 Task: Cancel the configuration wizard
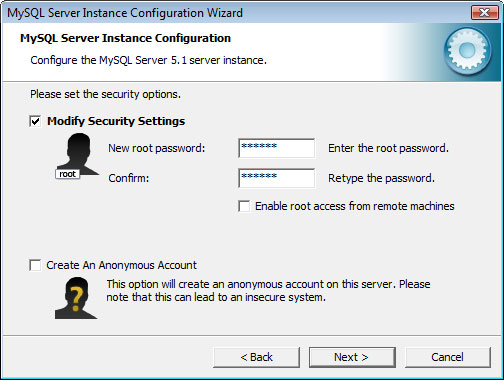(x=448, y=357)
